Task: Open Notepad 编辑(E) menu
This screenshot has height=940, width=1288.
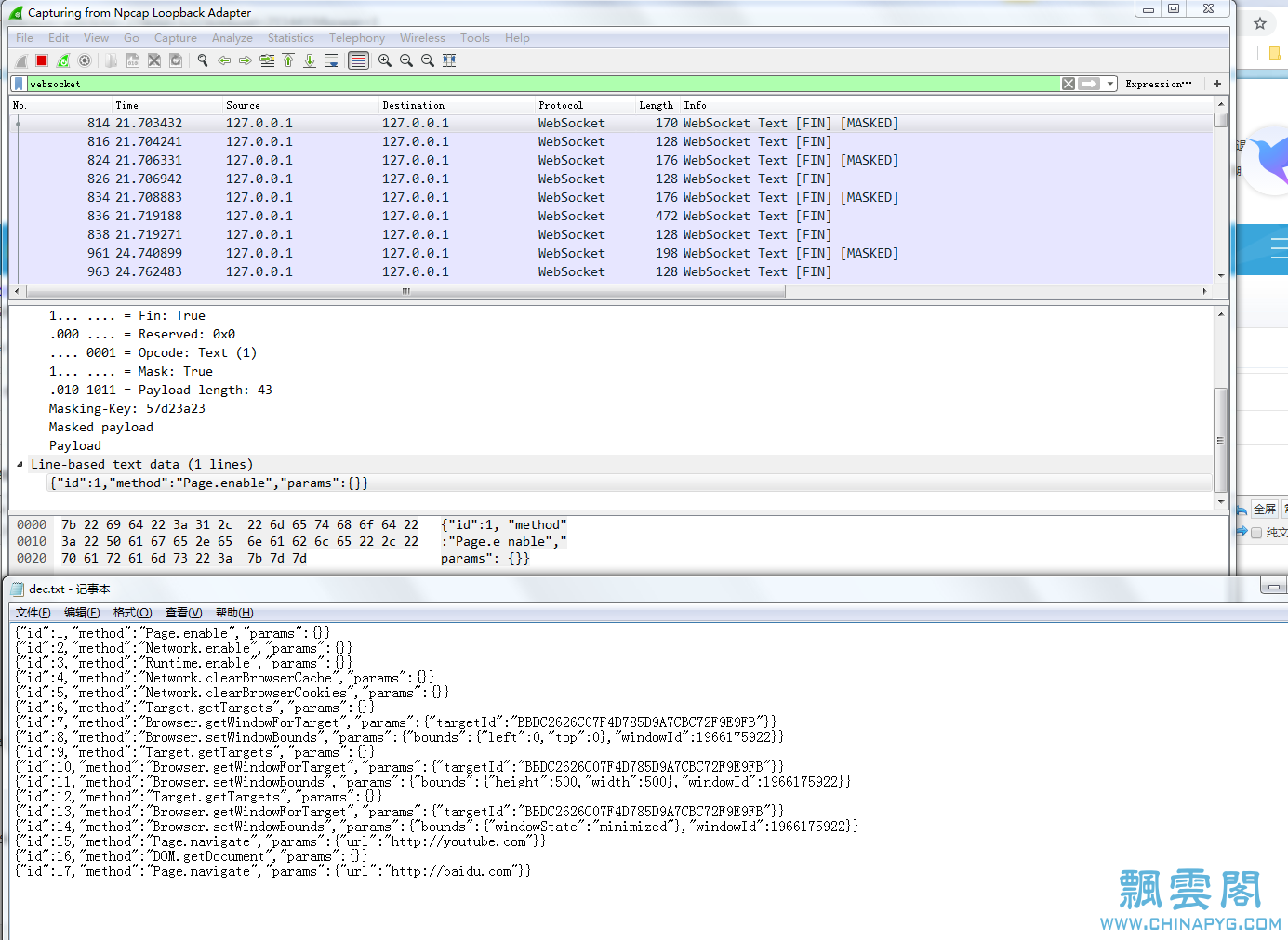Action: point(82,613)
